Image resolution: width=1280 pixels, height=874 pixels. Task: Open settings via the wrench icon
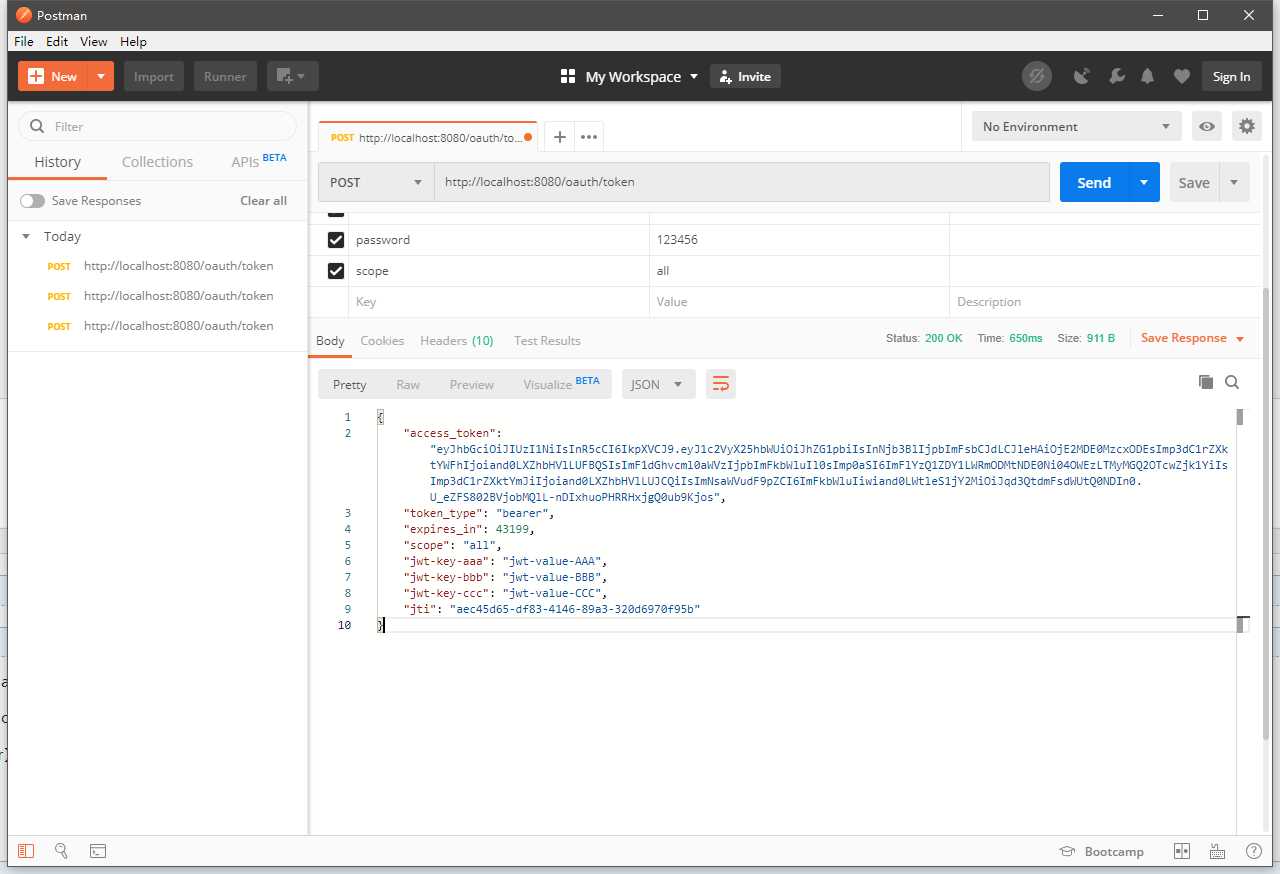click(1116, 76)
